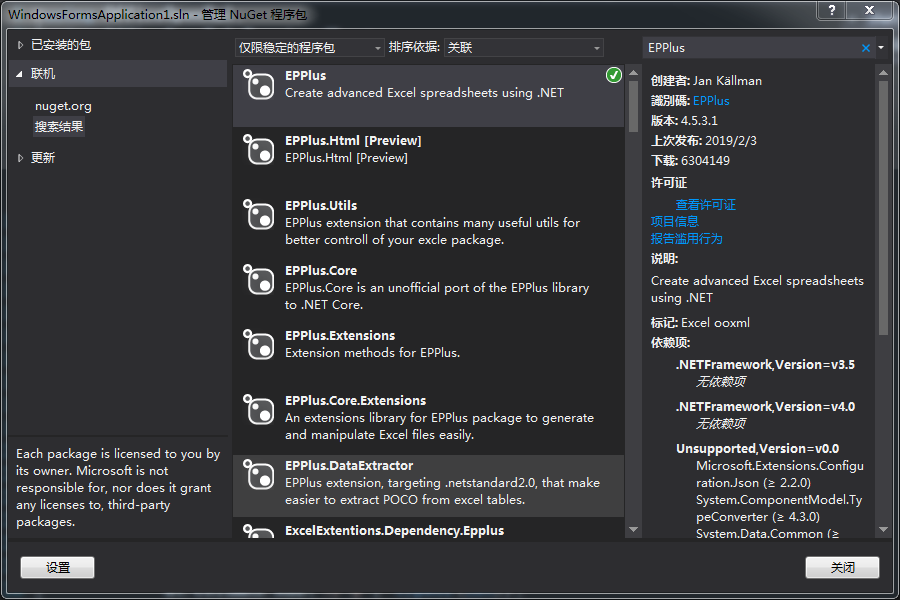This screenshot has height=600, width=900.
Task: Click the EPPlus search input field
Action: 750,48
